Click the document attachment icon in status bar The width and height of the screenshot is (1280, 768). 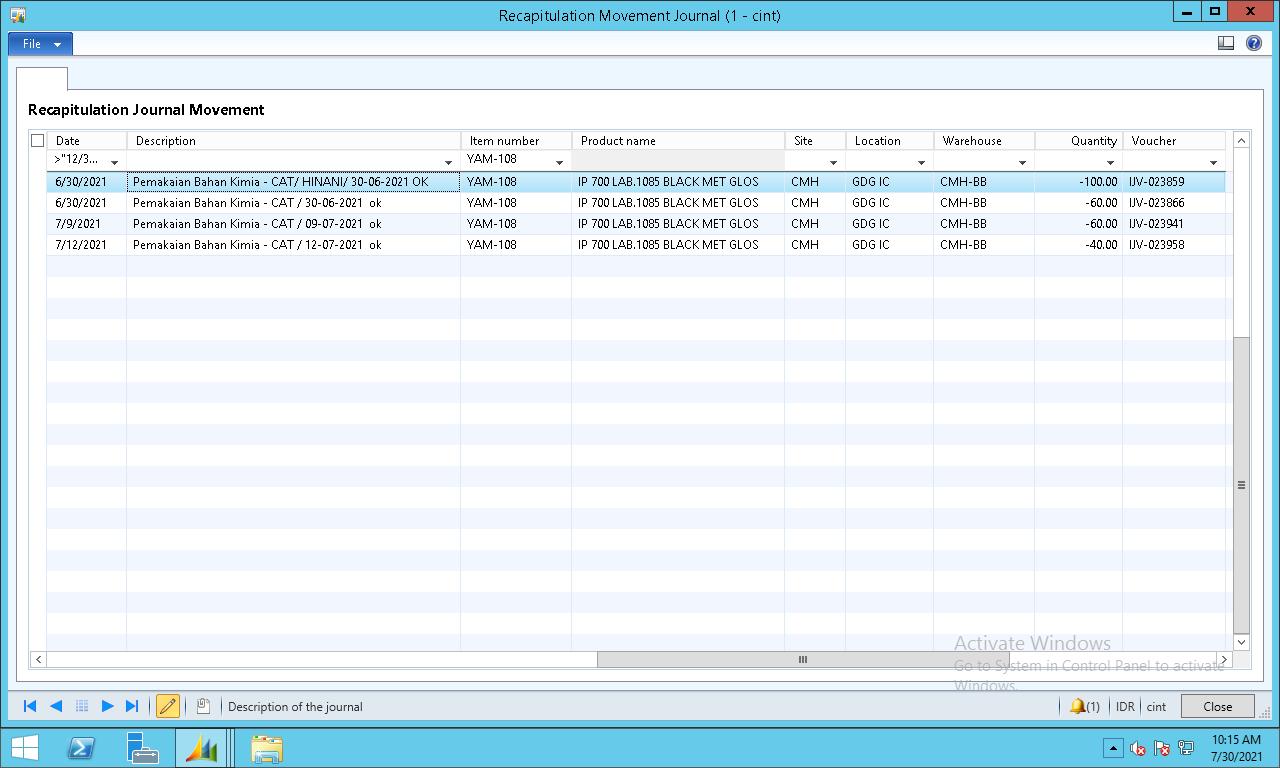coord(203,706)
